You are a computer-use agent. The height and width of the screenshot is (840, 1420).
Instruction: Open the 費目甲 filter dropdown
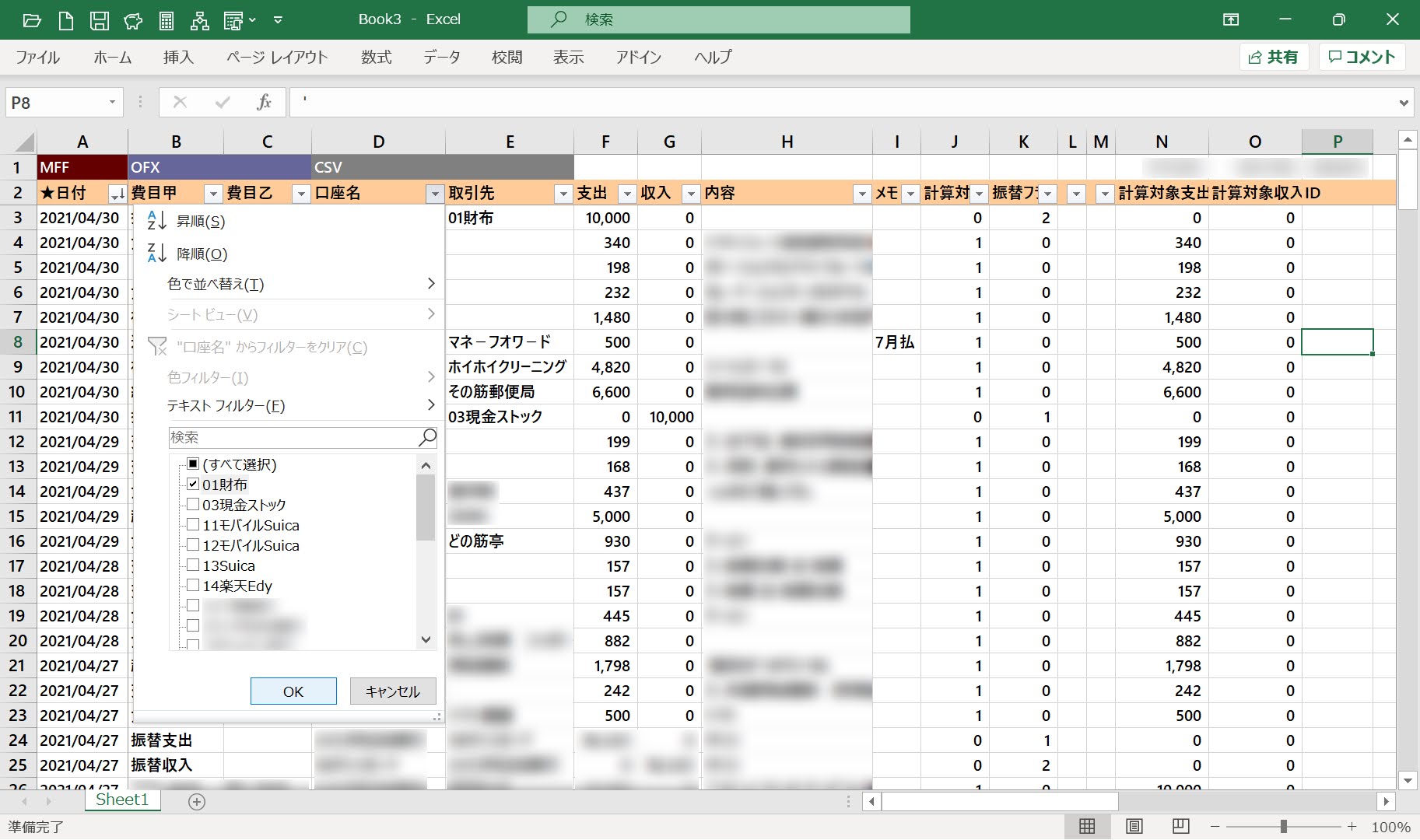coord(213,194)
